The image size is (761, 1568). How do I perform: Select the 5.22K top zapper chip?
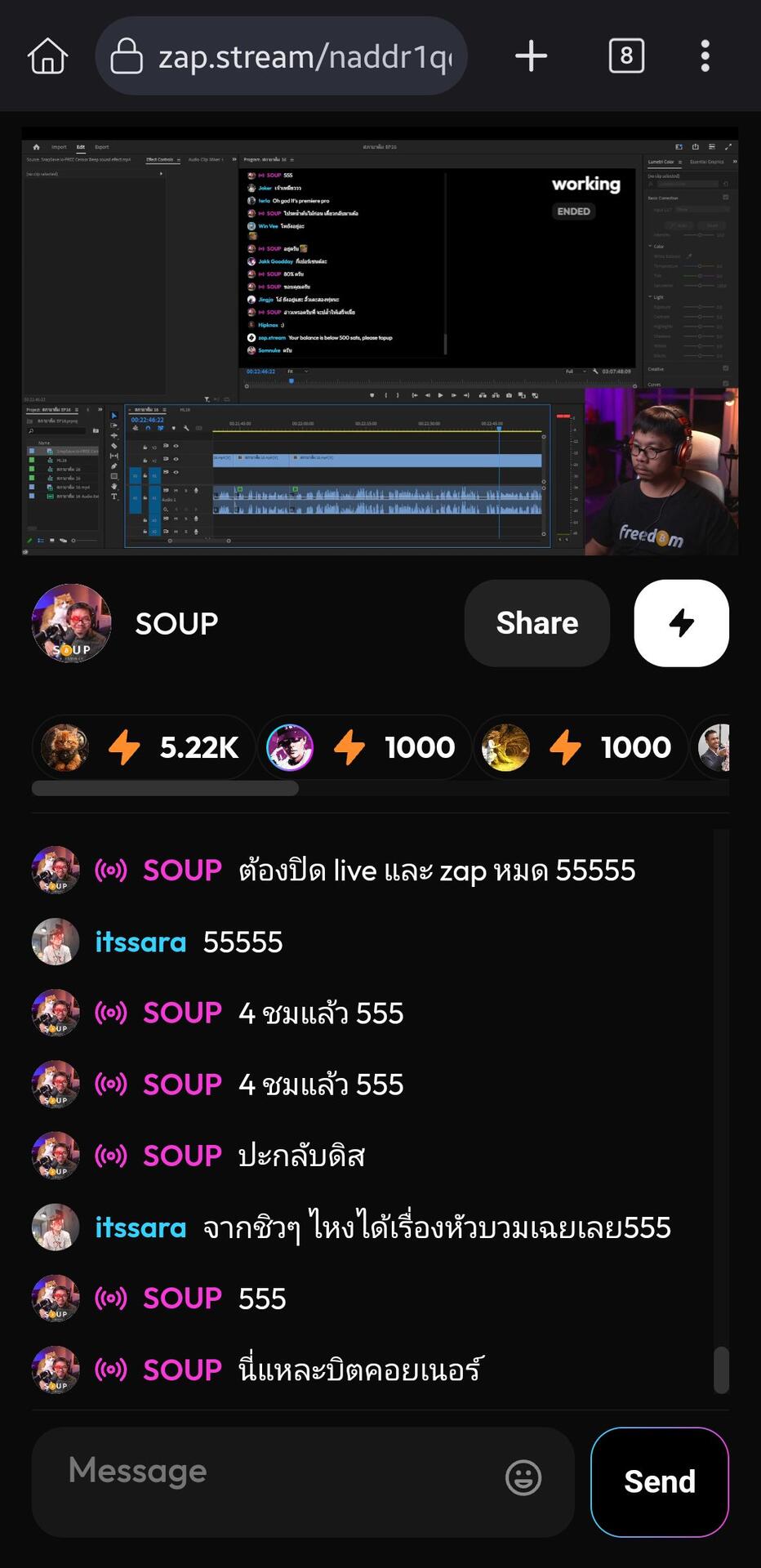[143, 747]
